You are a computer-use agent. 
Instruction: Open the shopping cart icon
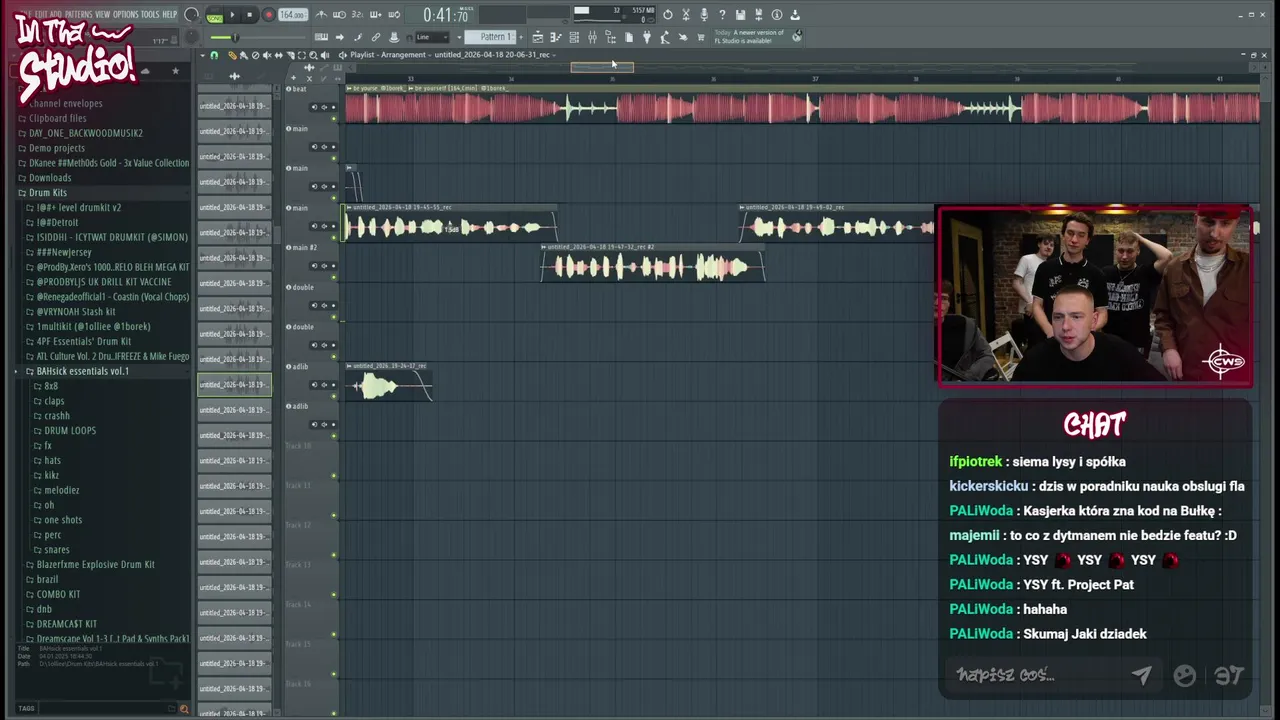(x=701, y=37)
